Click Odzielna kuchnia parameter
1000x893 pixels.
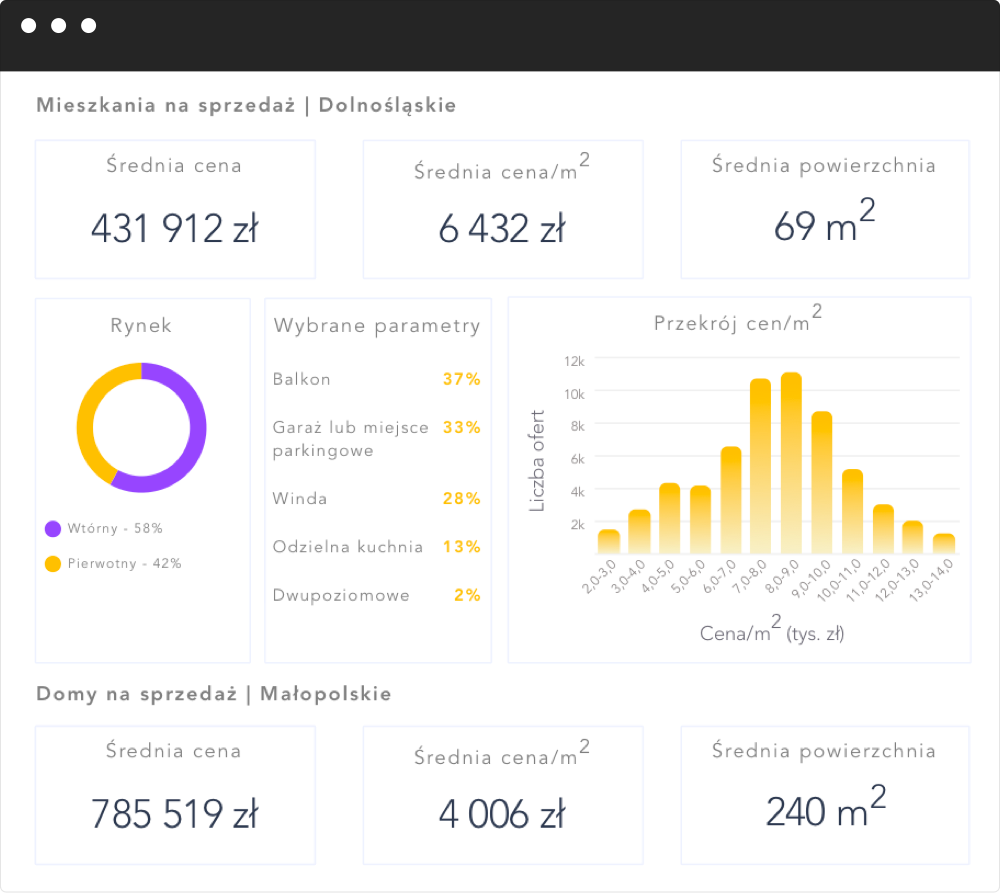pyautogui.click(x=347, y=547)
